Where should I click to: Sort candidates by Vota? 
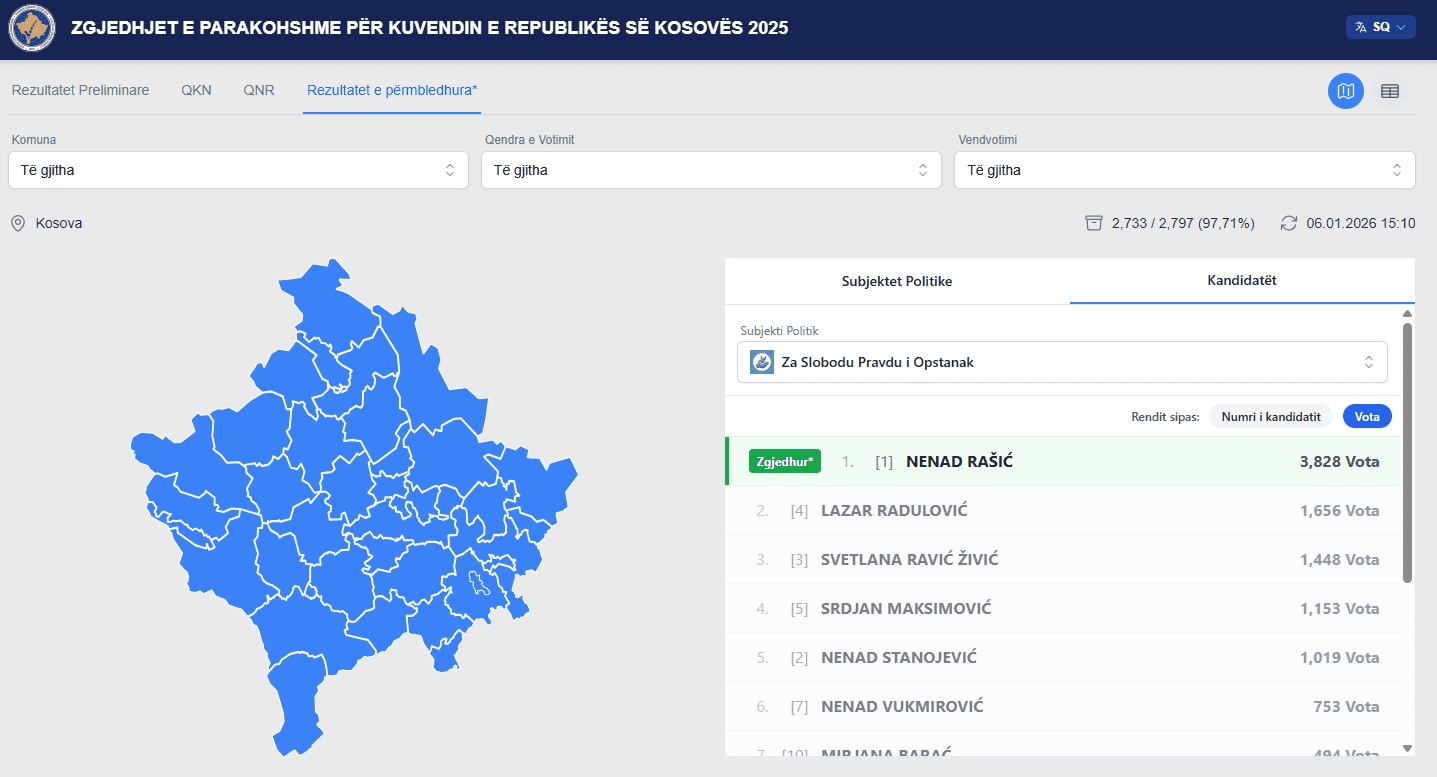[1366, 417]
